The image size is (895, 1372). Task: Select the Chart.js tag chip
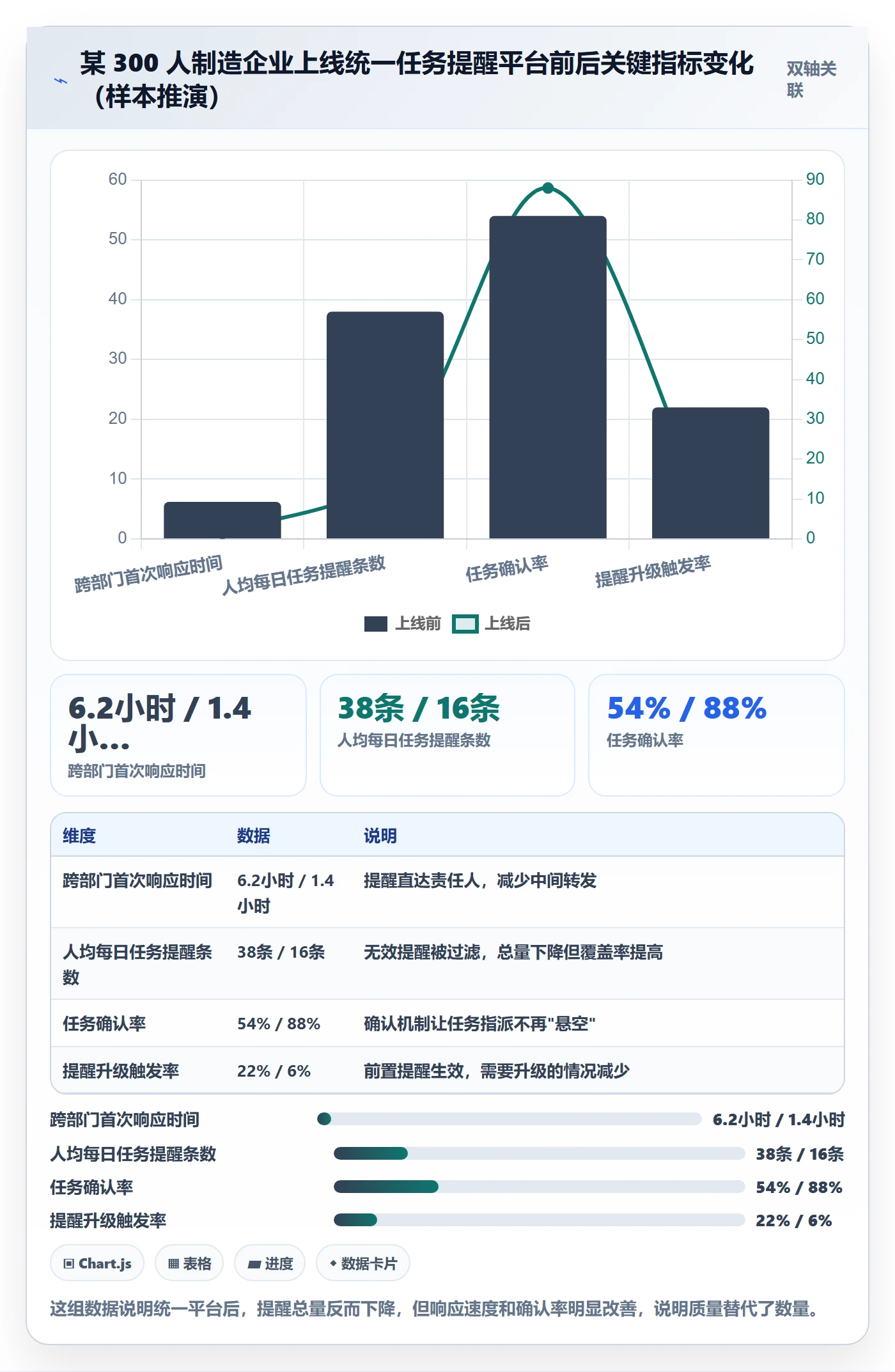coord(97,1263)
